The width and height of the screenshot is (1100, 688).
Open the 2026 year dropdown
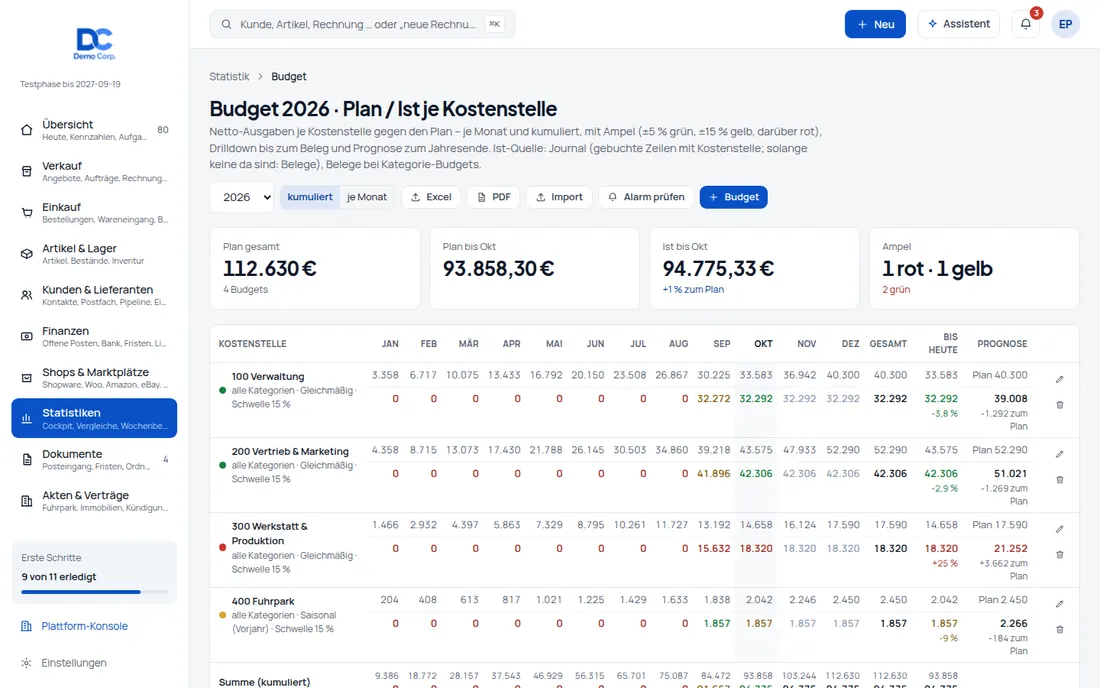click(242, 197)
